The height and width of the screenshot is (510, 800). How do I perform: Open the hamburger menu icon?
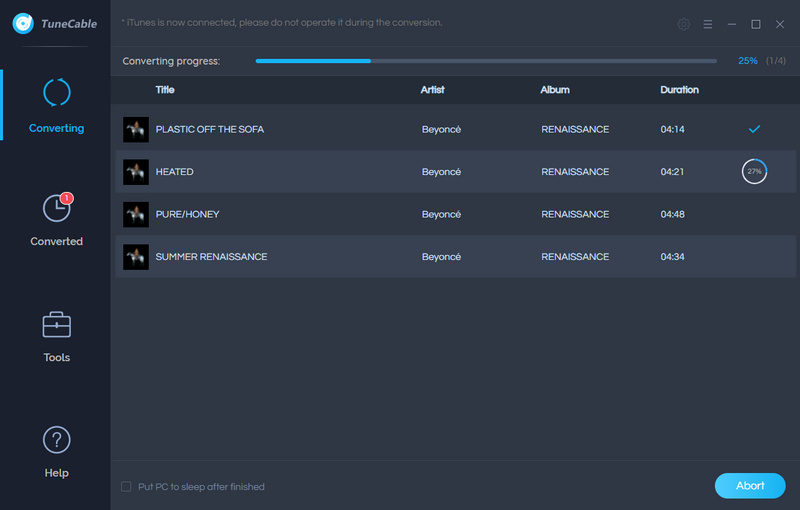[x=708, y=24]
